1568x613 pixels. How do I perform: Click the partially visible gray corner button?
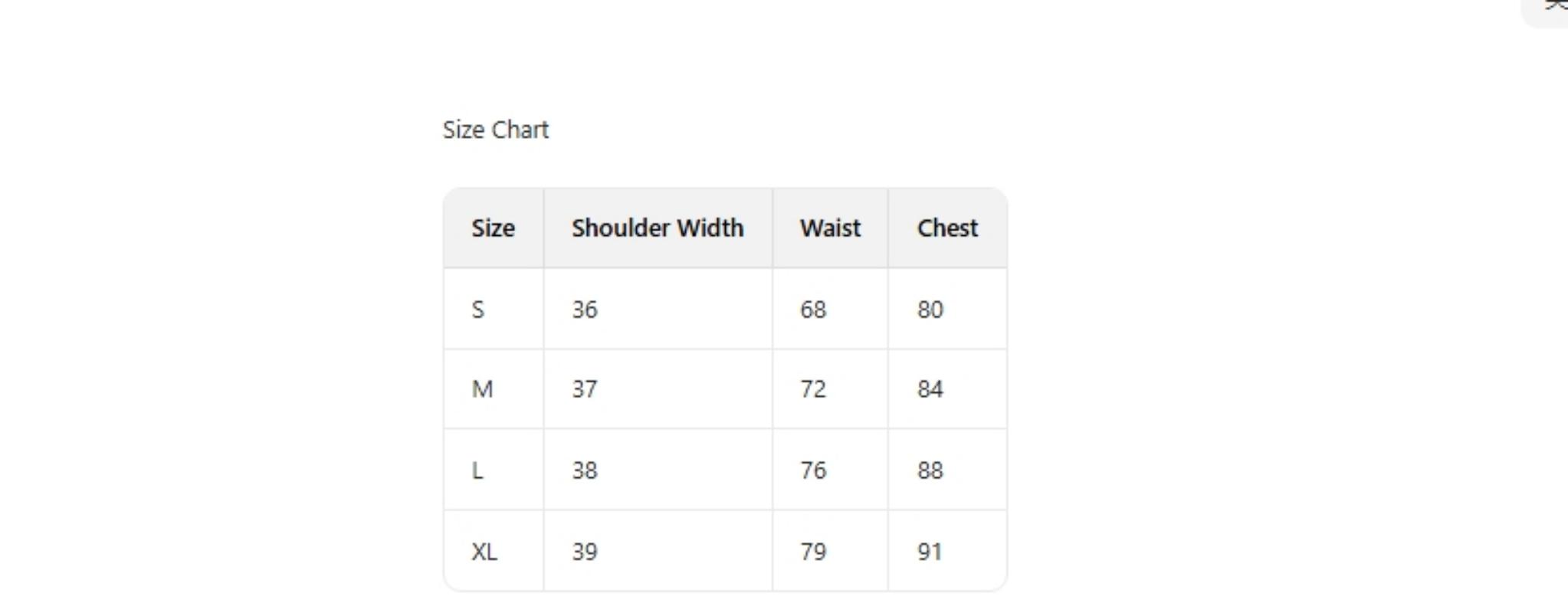click(x=1548, y=11)
